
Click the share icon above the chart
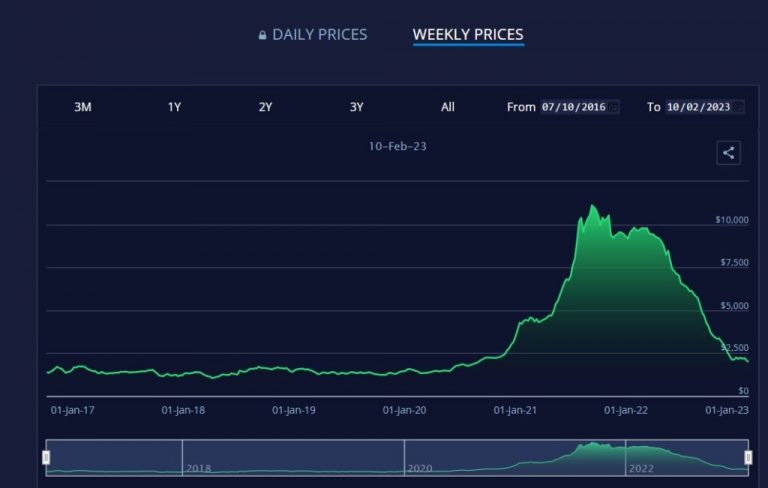pos(728,153)
